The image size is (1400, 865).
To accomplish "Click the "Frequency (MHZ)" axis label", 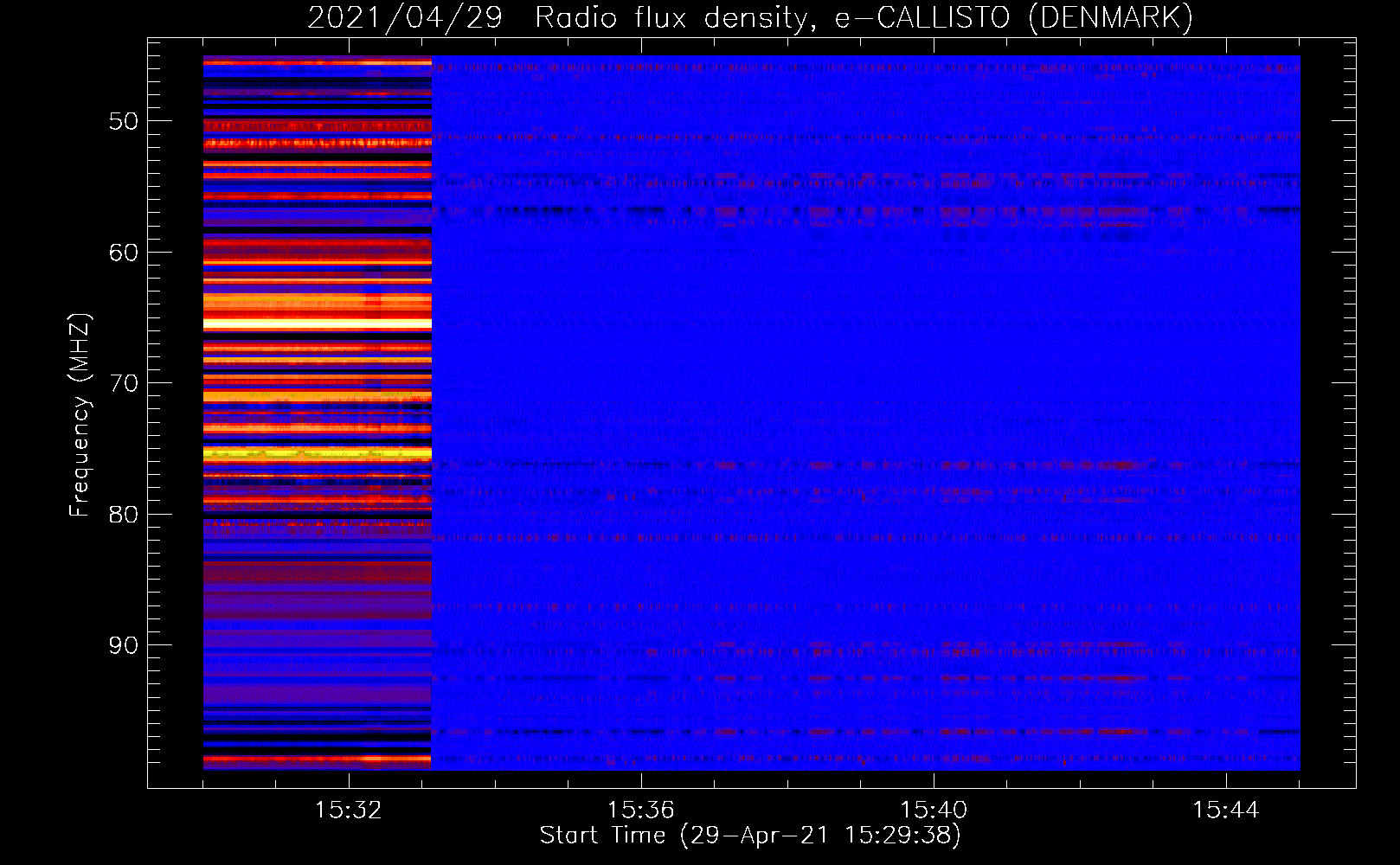I will tap(79, 415).
